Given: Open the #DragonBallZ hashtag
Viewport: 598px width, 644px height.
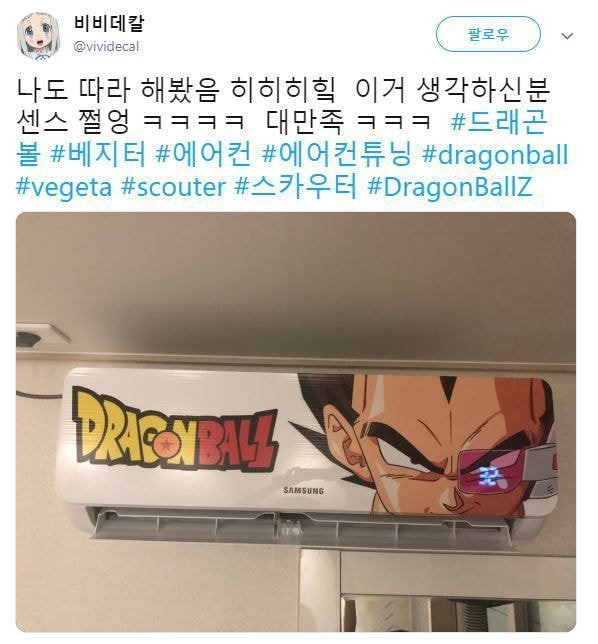Looking at the screenshot, I should [x=450, y=187].
